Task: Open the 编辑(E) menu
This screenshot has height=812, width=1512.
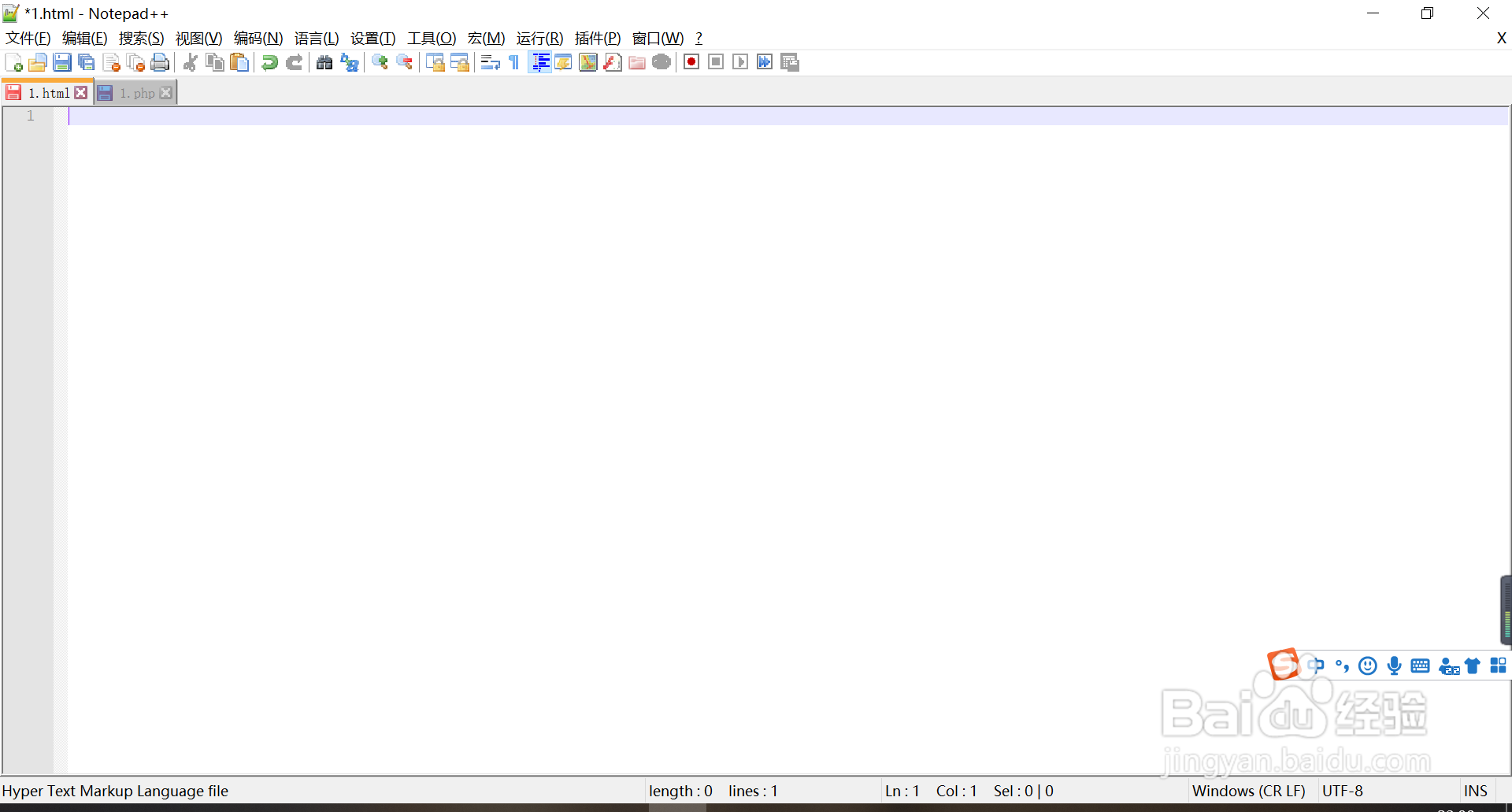Action: click(84, 39)
